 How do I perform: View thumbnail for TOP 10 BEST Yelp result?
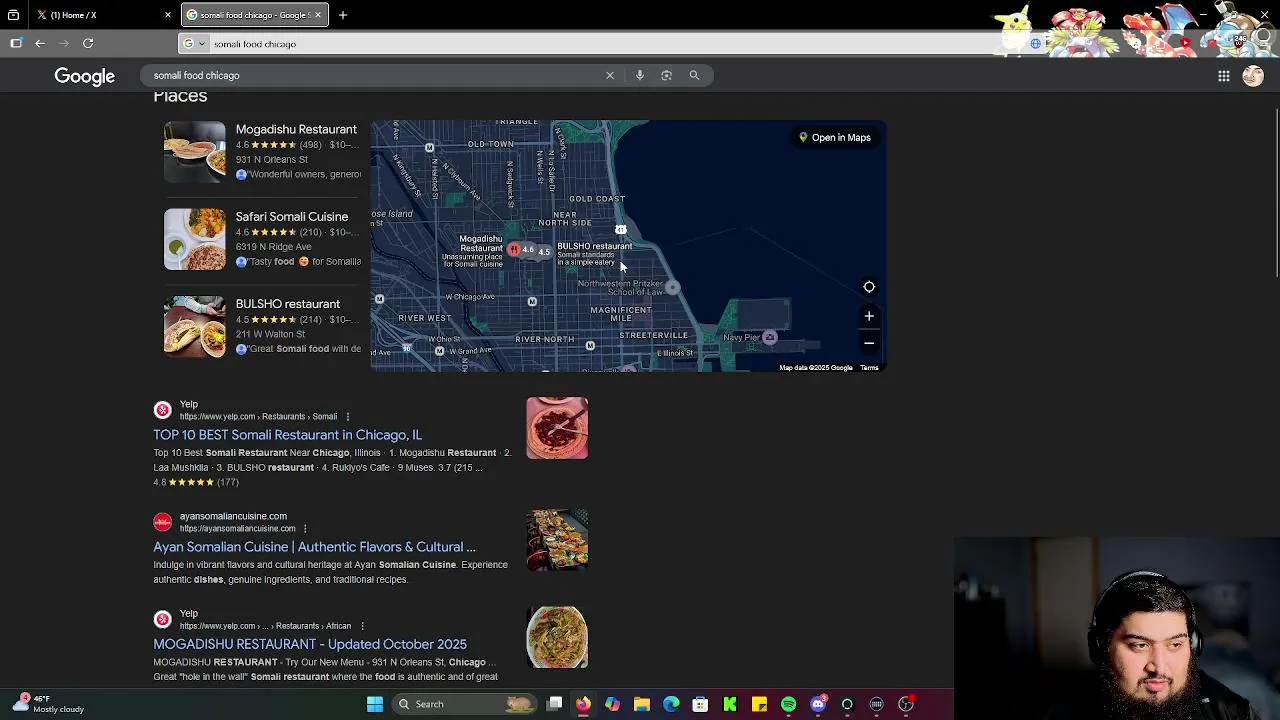pyautogui.click(x=557, y=428)
